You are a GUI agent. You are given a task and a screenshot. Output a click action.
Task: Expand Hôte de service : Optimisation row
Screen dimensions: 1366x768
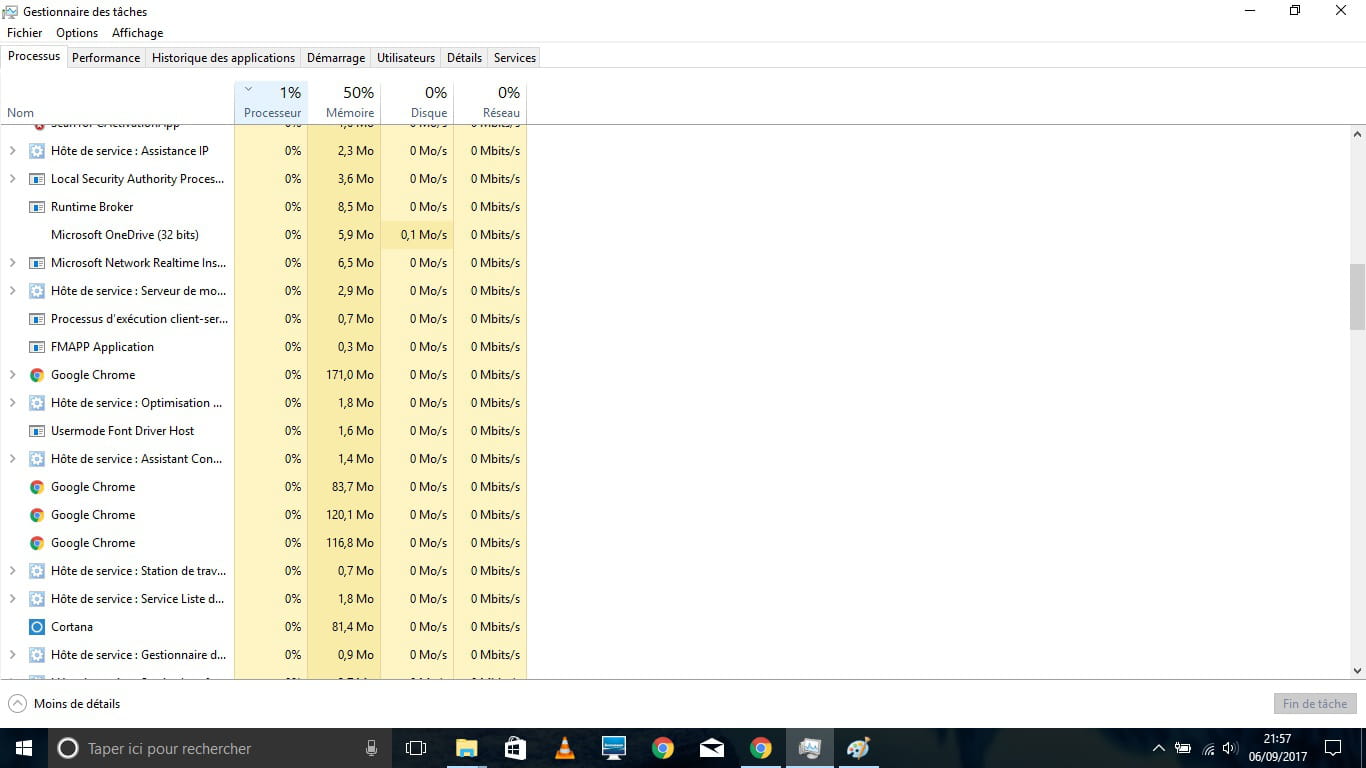pos(12,403)
